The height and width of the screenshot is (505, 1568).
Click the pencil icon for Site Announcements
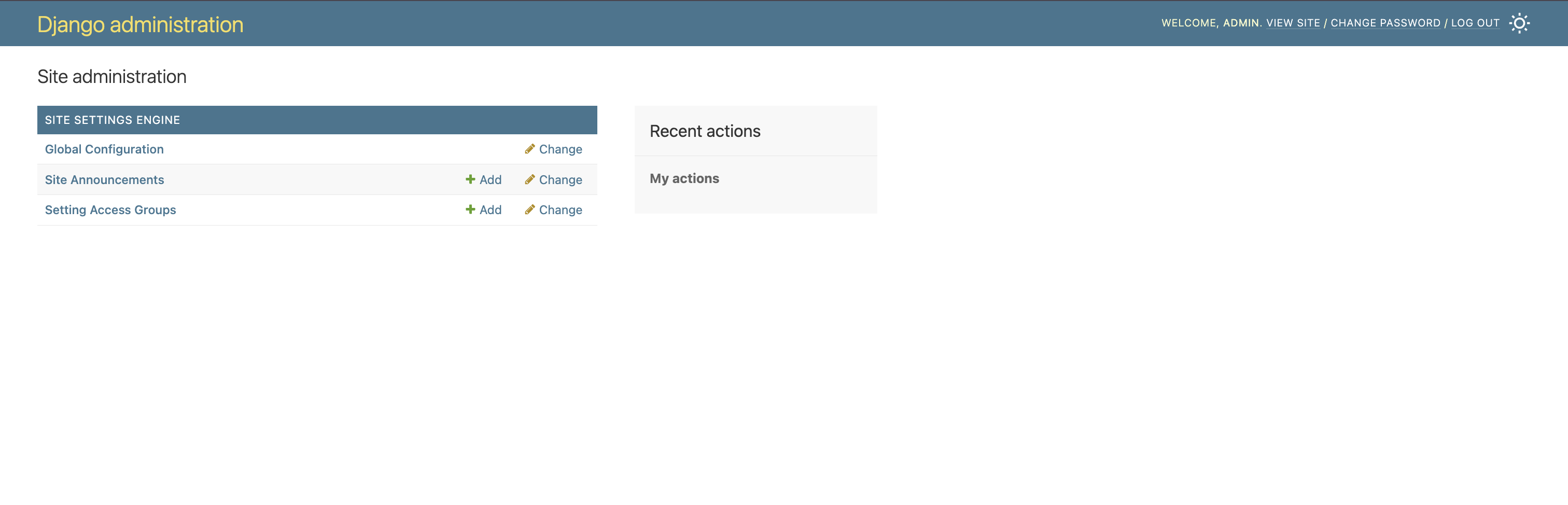pos(529,179)
